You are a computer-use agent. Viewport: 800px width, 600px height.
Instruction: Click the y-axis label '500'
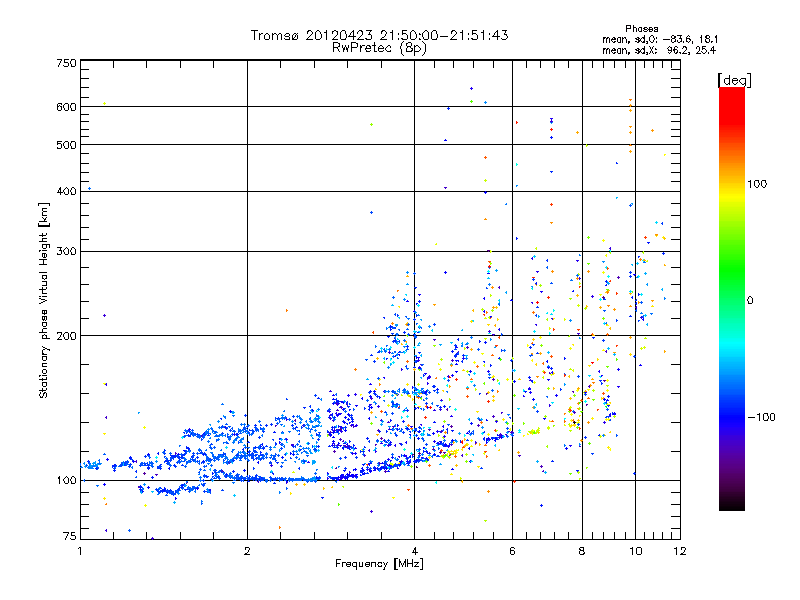click(x=66, y=145)
